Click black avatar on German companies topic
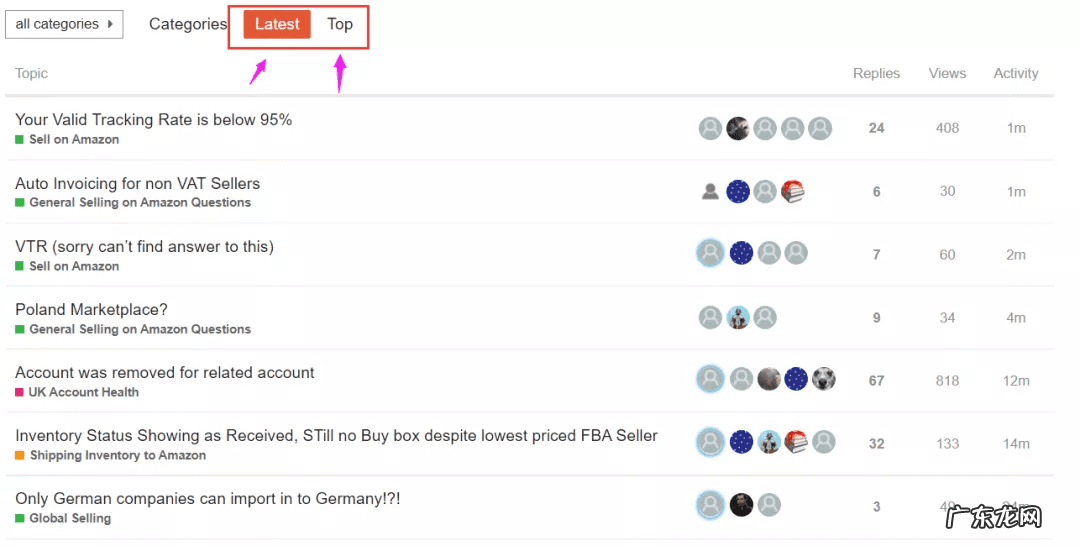The height and width of the screenshot is (546, 1080). click(x=741, y=505)
